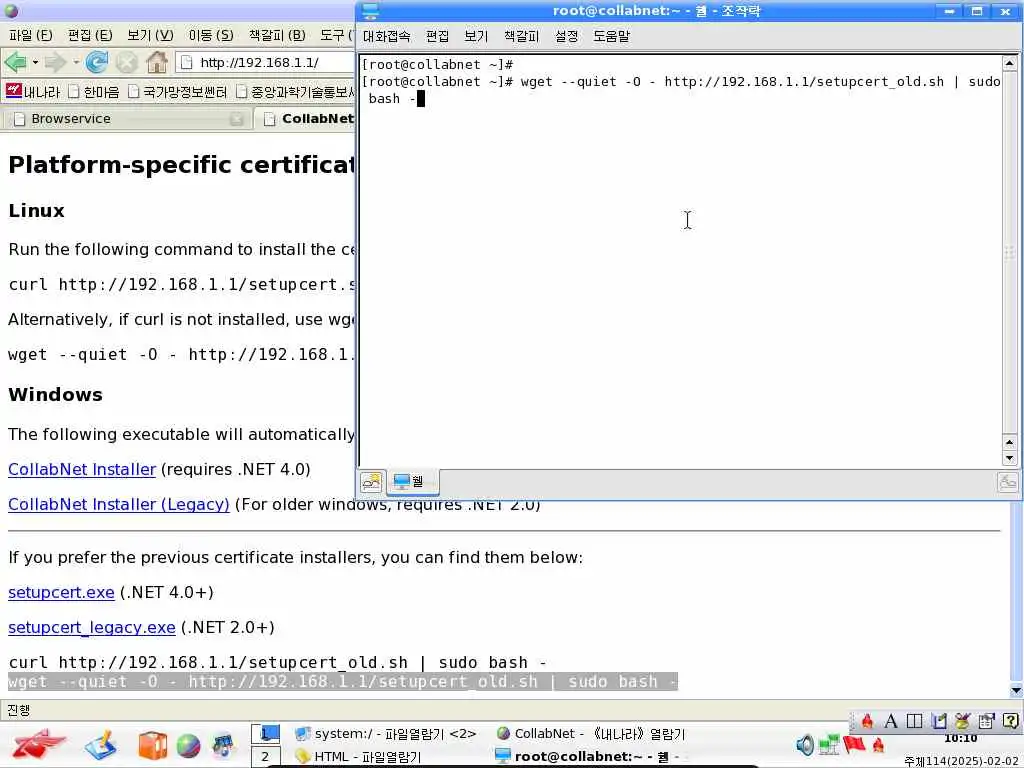The height and width of the screenshot is (768, 1024).
Task: Minimize the terminal window
Action: click(x=949, y=11)
